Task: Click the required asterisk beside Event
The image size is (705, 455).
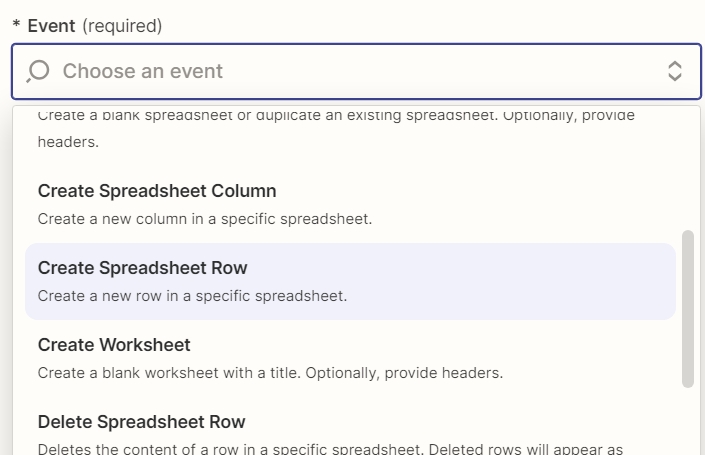Action: pos(16,23)
